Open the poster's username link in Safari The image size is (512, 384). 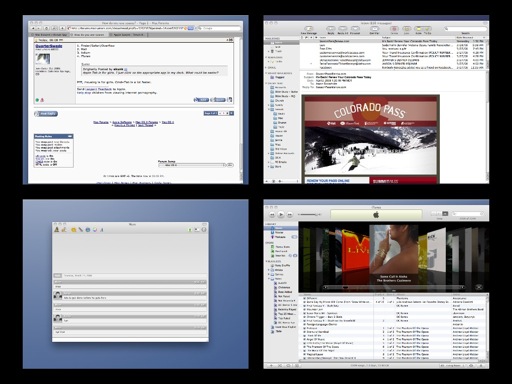click(x=49, y=46)
